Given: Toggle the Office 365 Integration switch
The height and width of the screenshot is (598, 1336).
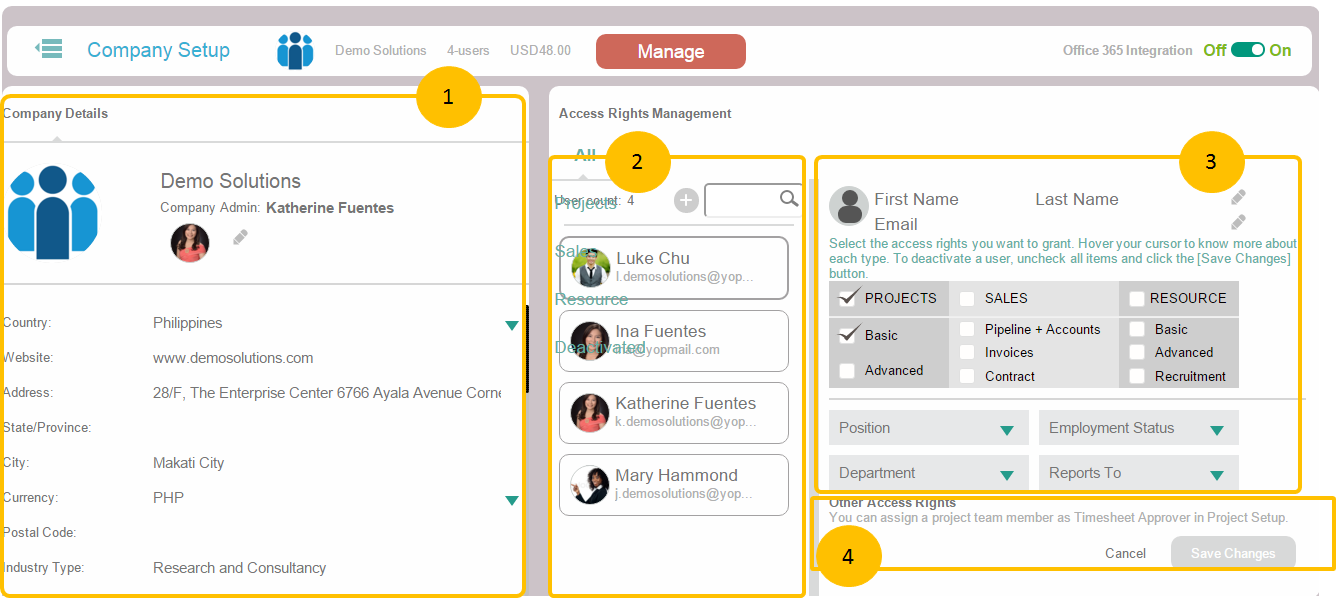Looking at the screenshot, I should tap(1248, 50).
